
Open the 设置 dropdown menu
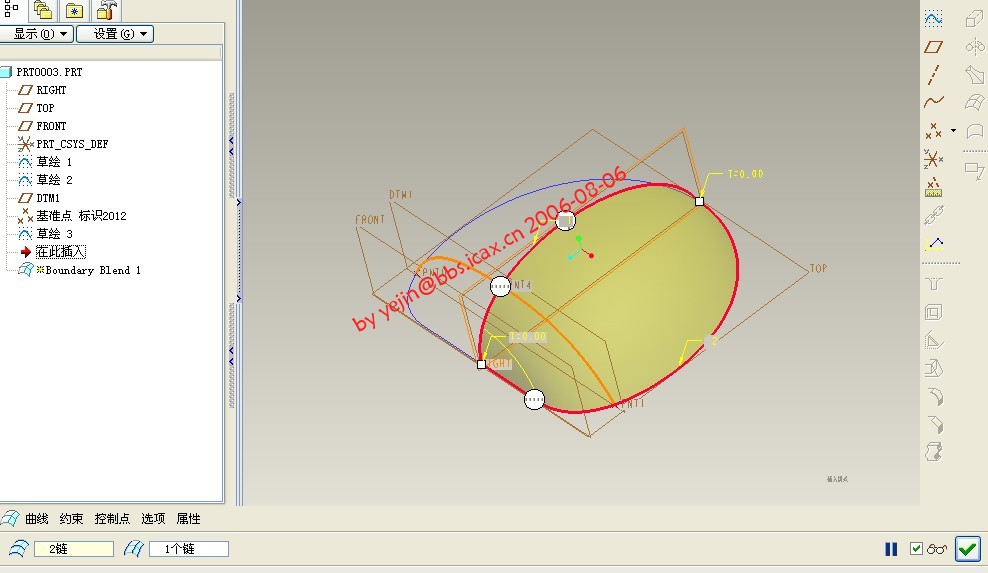pos(115,34)
